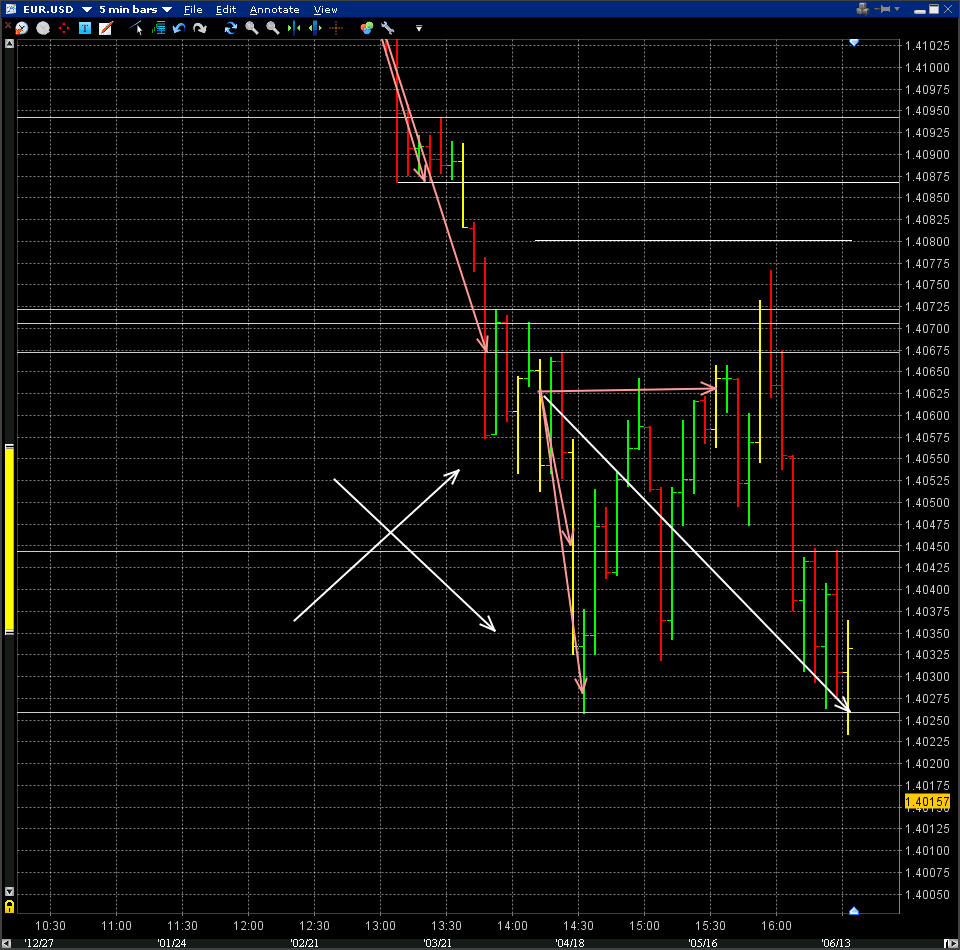Maximize the chart window

[x=934, y=9]
